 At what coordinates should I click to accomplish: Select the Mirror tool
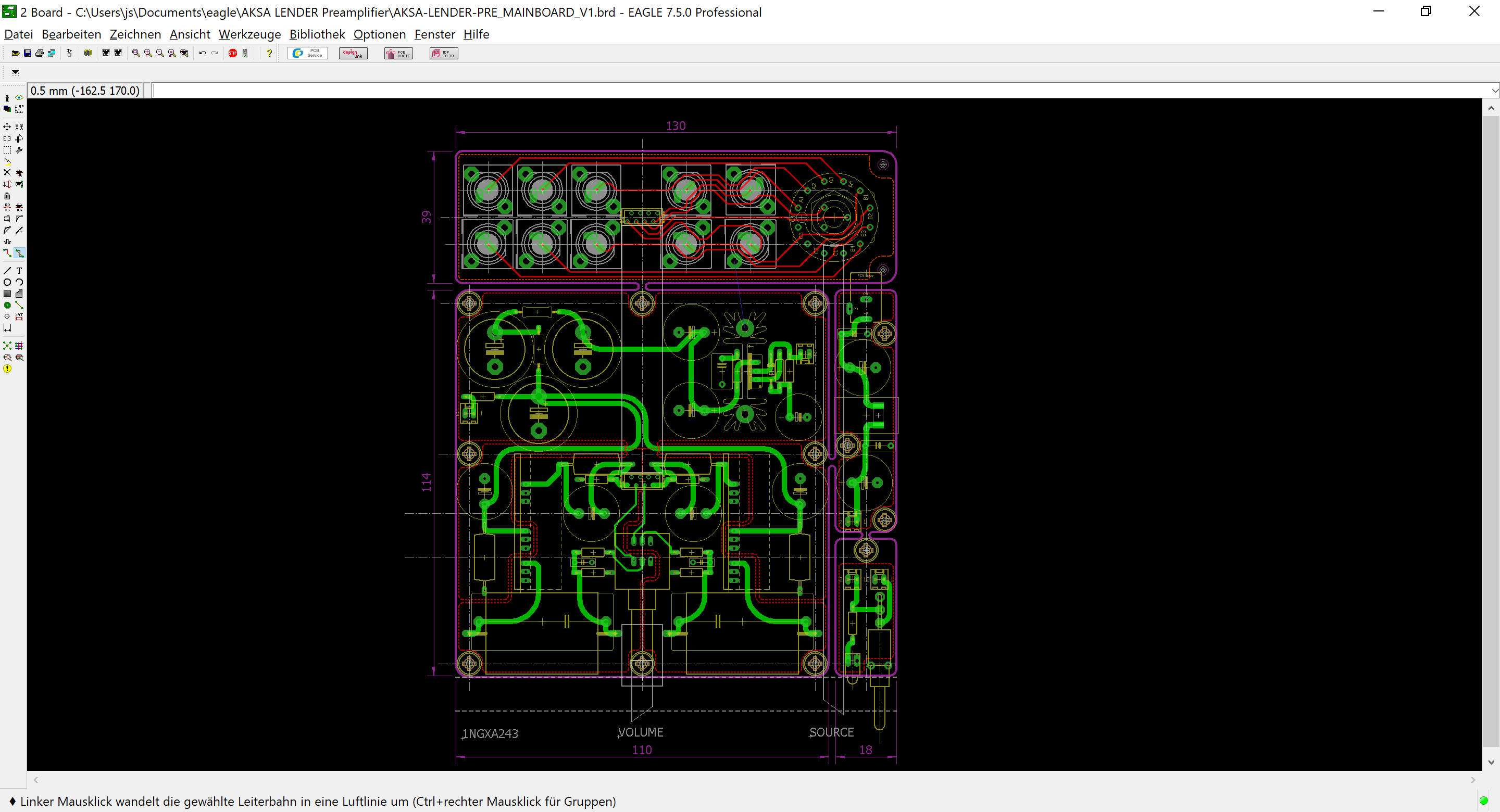coord(7,138)
